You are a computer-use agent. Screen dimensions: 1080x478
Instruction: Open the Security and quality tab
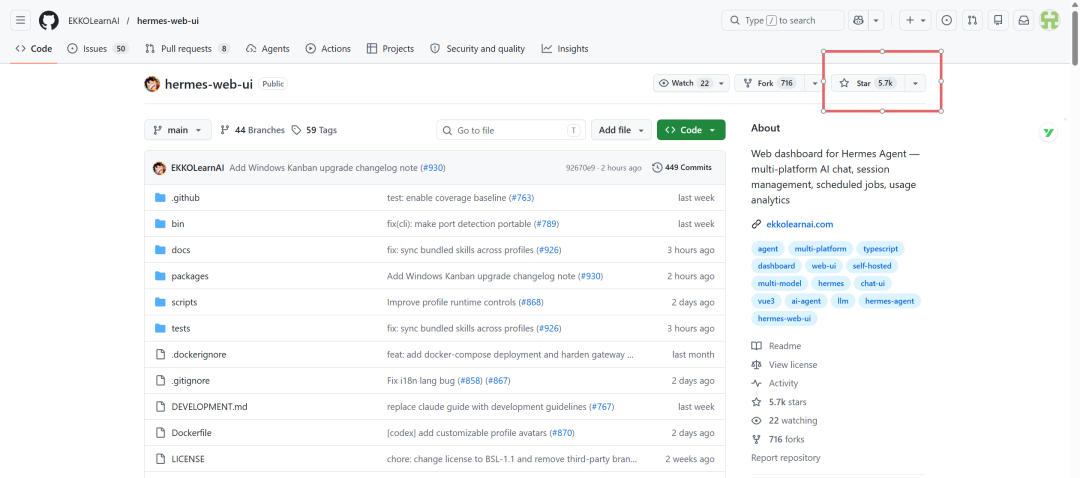(477, 49)
